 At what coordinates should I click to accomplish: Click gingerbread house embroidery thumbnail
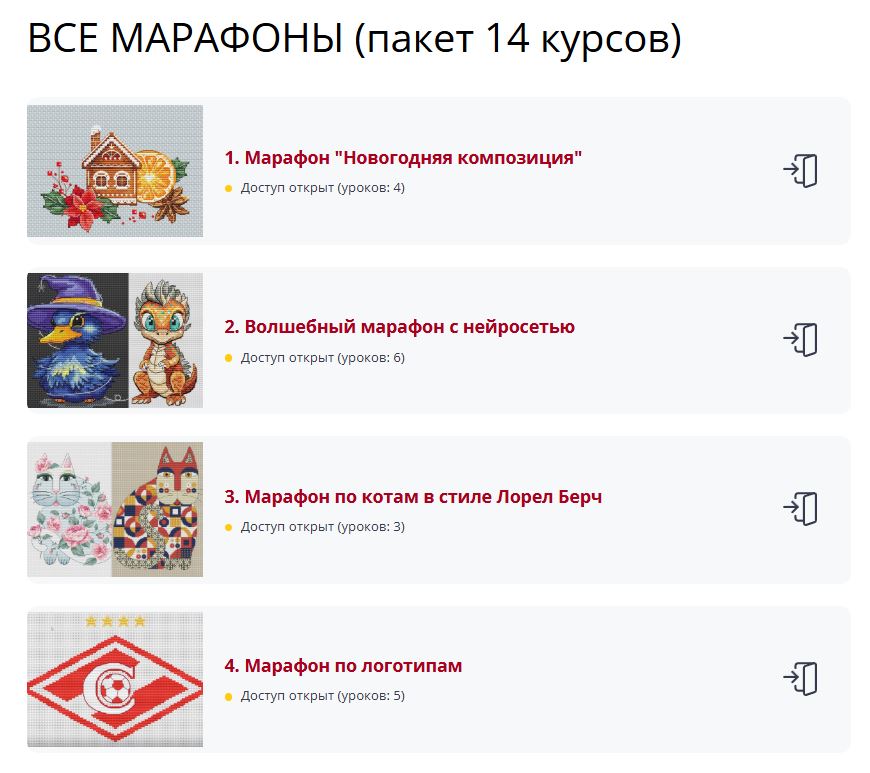point(115,171)
